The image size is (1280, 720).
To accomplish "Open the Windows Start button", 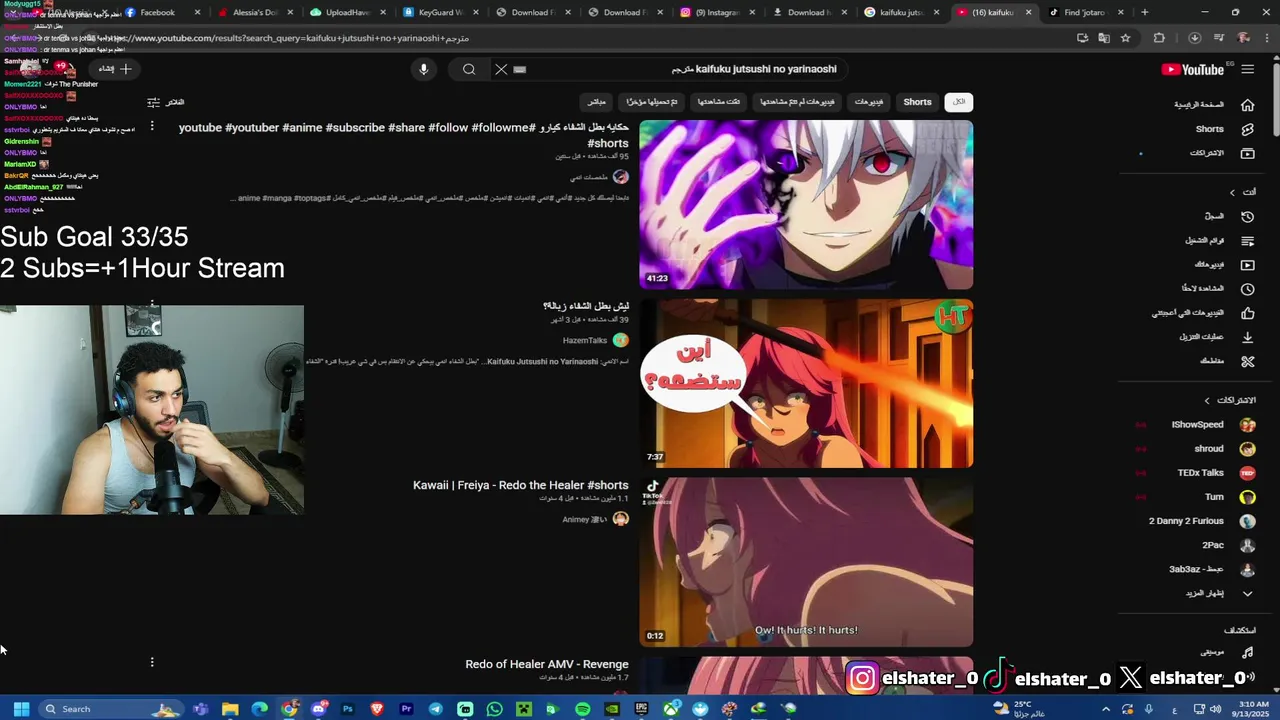I will pos(21,709).
